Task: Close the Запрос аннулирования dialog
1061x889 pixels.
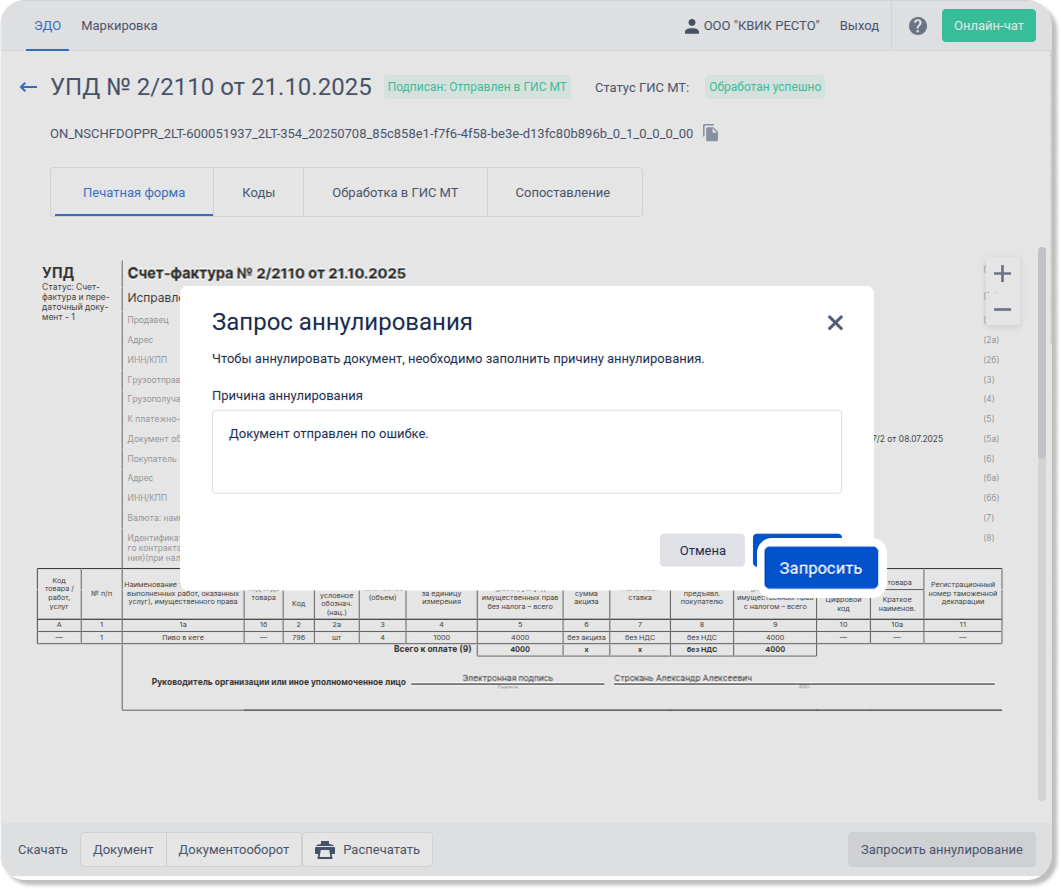Action: tap(835, 322)
